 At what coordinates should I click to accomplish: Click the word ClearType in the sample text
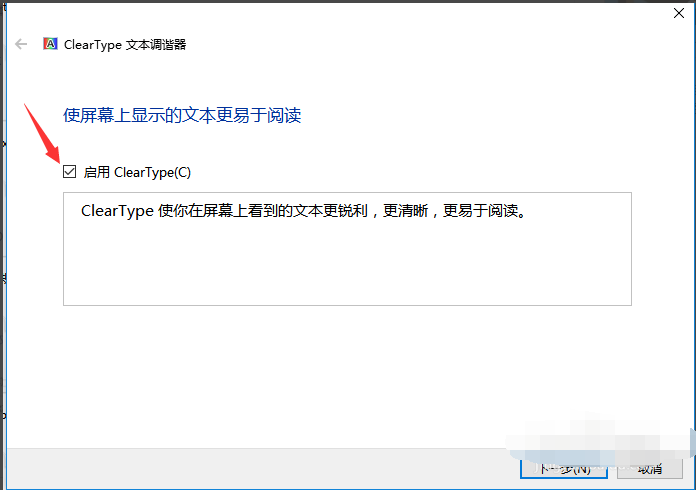117,212
